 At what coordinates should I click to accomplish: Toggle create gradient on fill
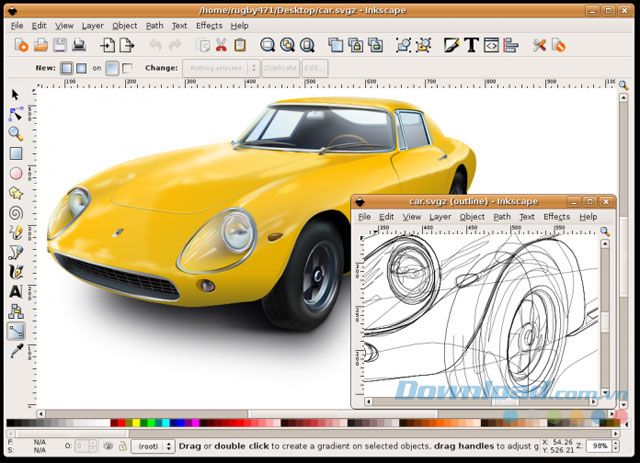coord(112,68)
